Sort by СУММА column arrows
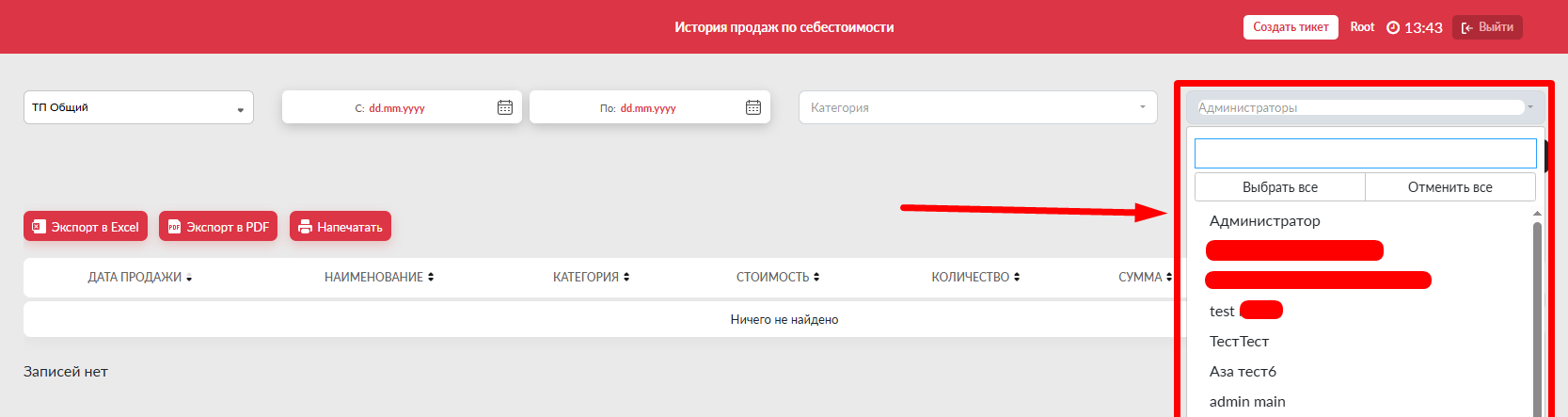Image resolution: width=1568 pixels, height=417 pixels. coord(1169,278)
